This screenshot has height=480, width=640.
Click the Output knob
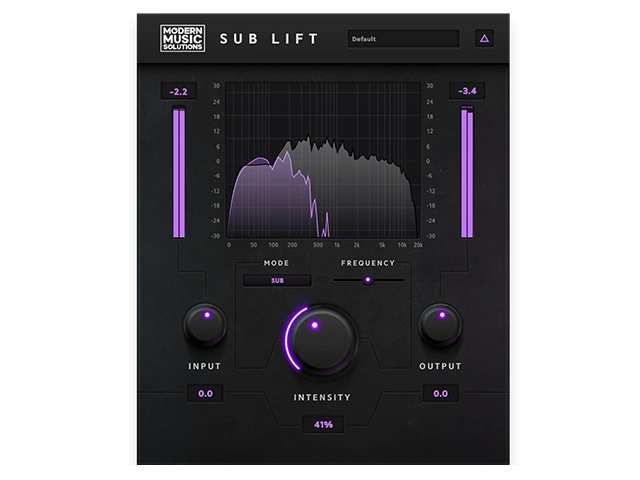click(x=440, y=325)
